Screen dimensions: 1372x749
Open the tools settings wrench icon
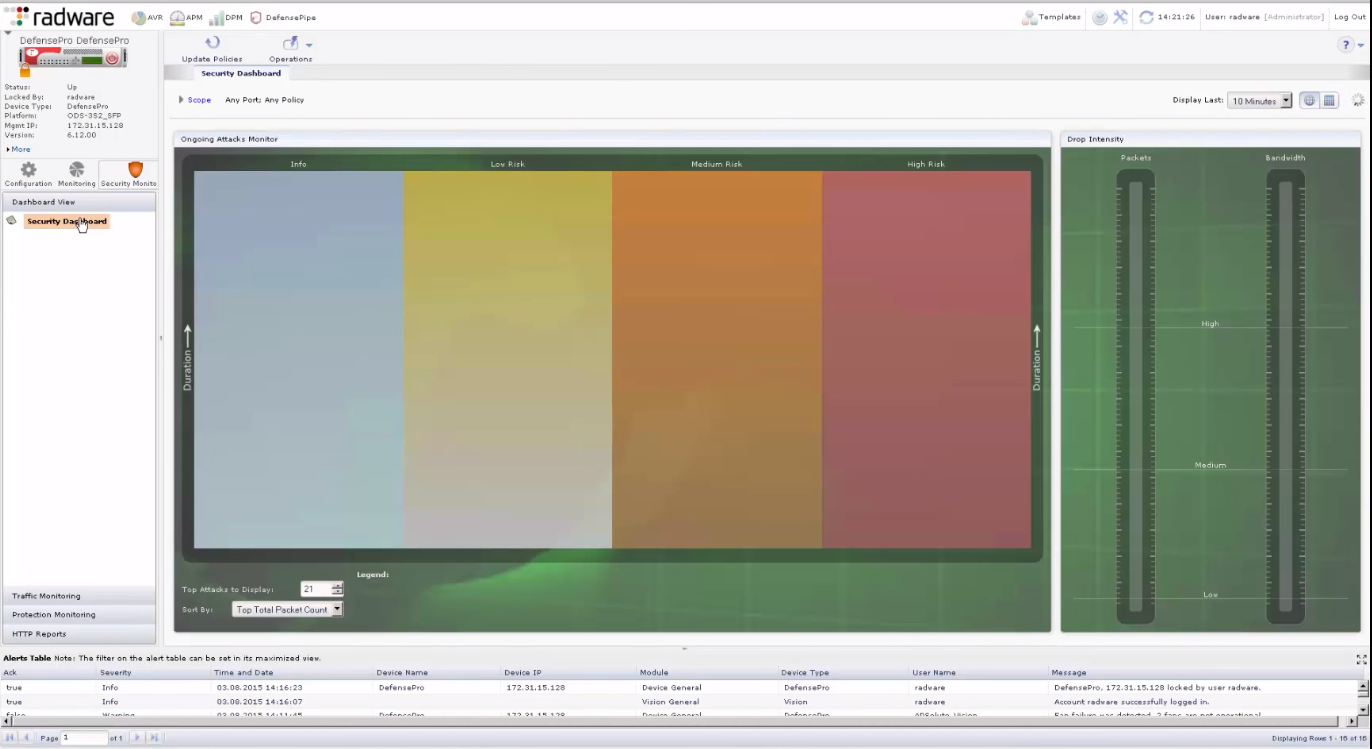[1120, 17]
